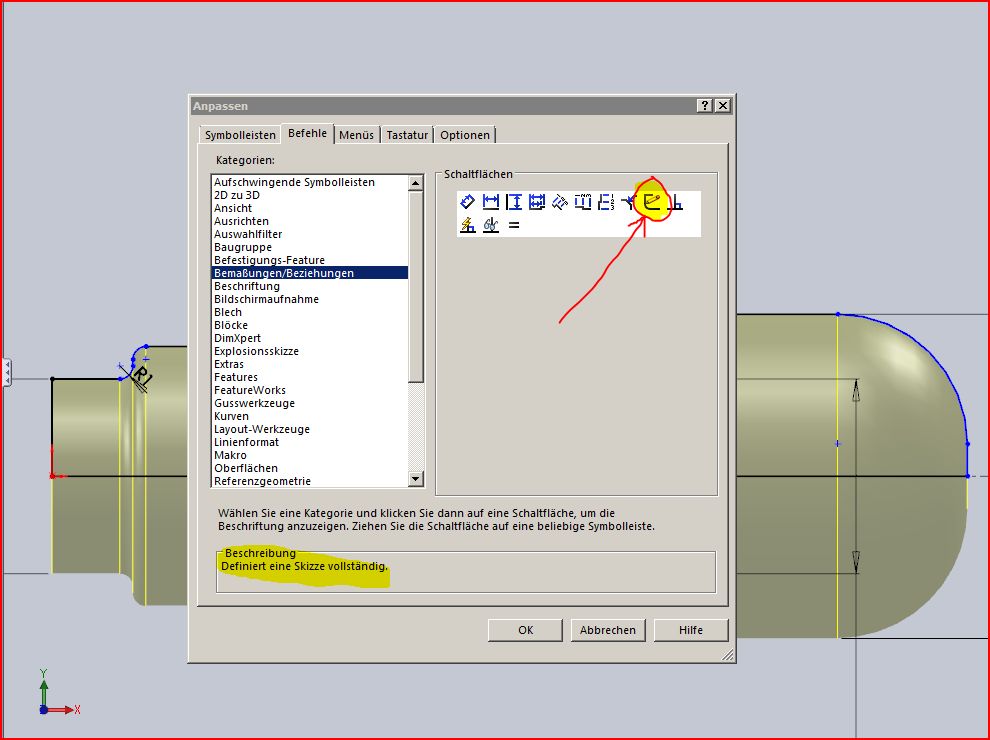
Task: Select the Ordinate Dimension button icon
Action: click(560, 202)
